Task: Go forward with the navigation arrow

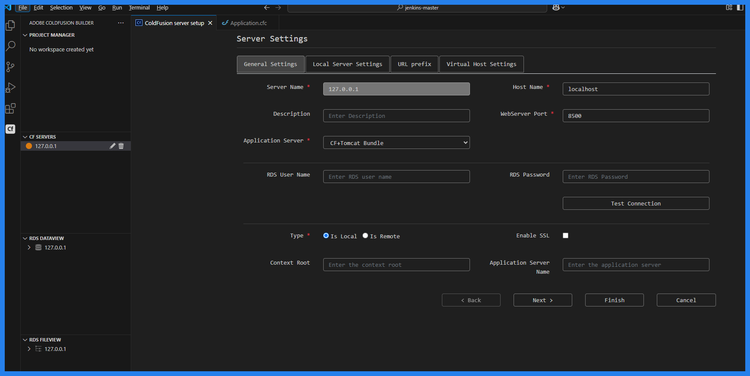Action: pyautogui.click(x=278, y=8)
